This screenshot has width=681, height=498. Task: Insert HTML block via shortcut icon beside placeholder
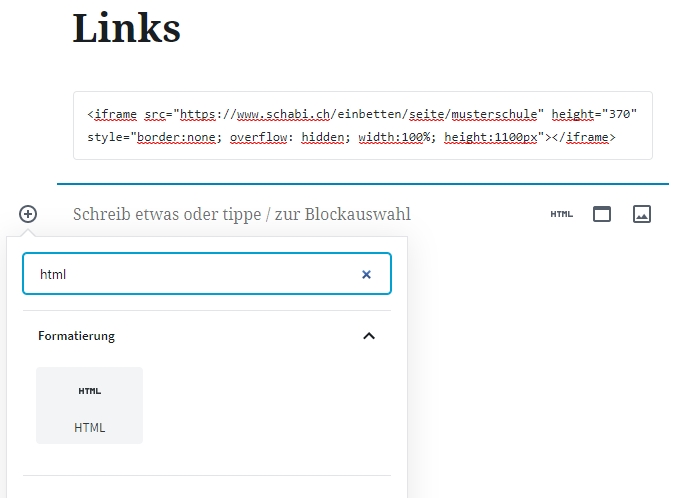pos(562,214)
